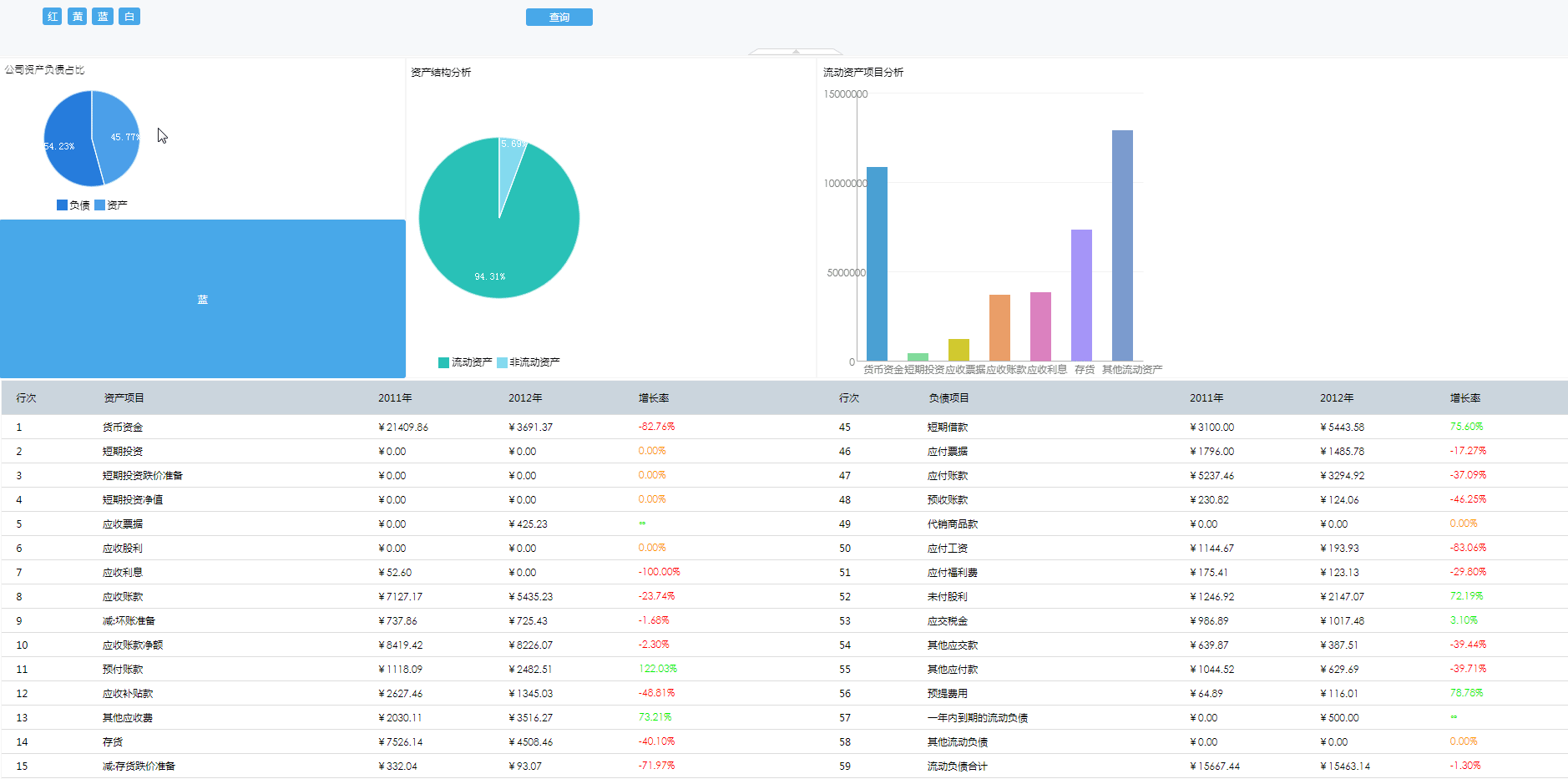Click the 查询 query button
This screenshot has width=1568, height=779.
pos(559,18)
